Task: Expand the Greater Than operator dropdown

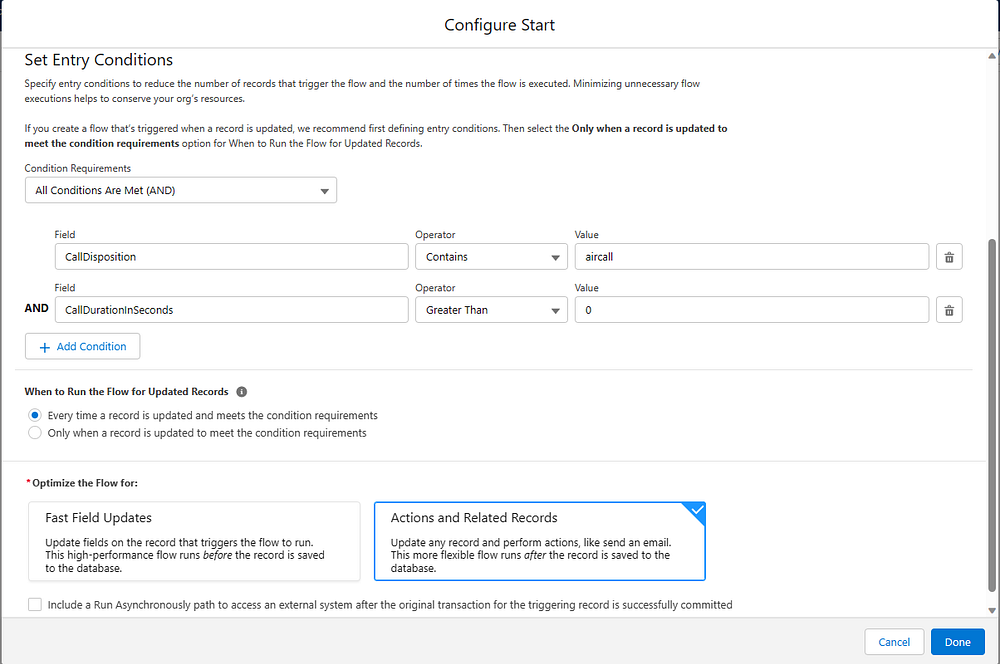Action: [x=491, y=310]
